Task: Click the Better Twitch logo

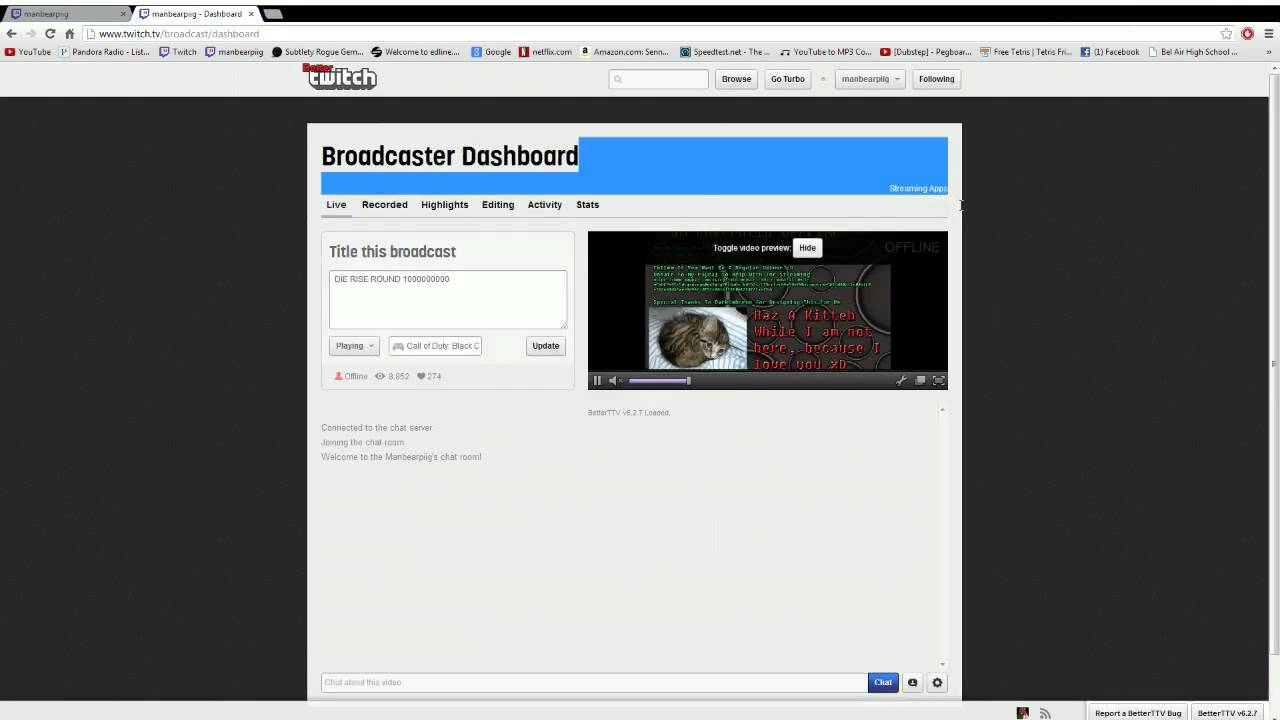Action: (x=340, y=77)
